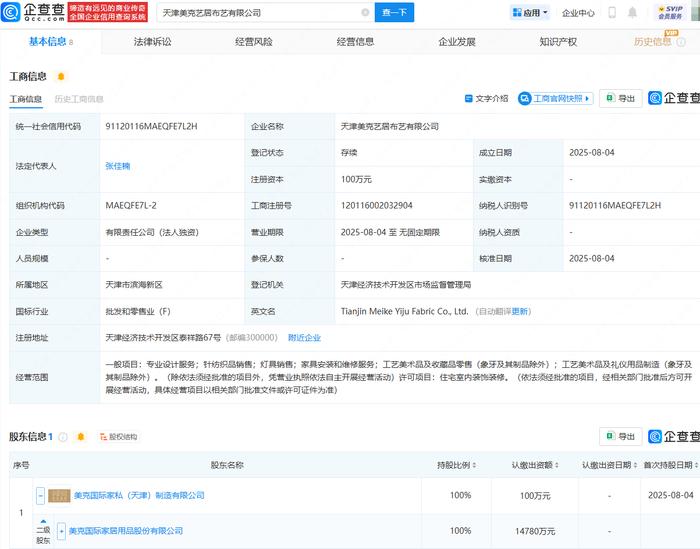Select 登记机关 天津经济技术开发区市场监督管理局 text
This screenshot has width=700, height=549.
click(406, 285)
